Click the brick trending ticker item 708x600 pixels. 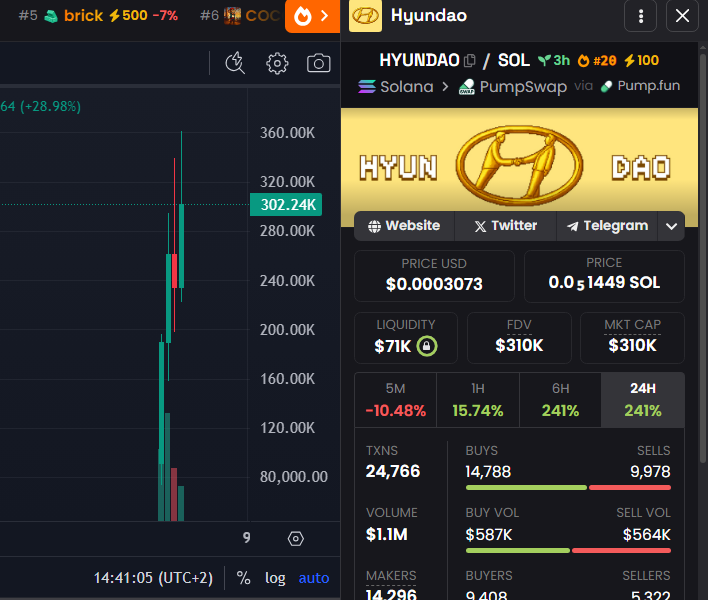pos(98,16)
